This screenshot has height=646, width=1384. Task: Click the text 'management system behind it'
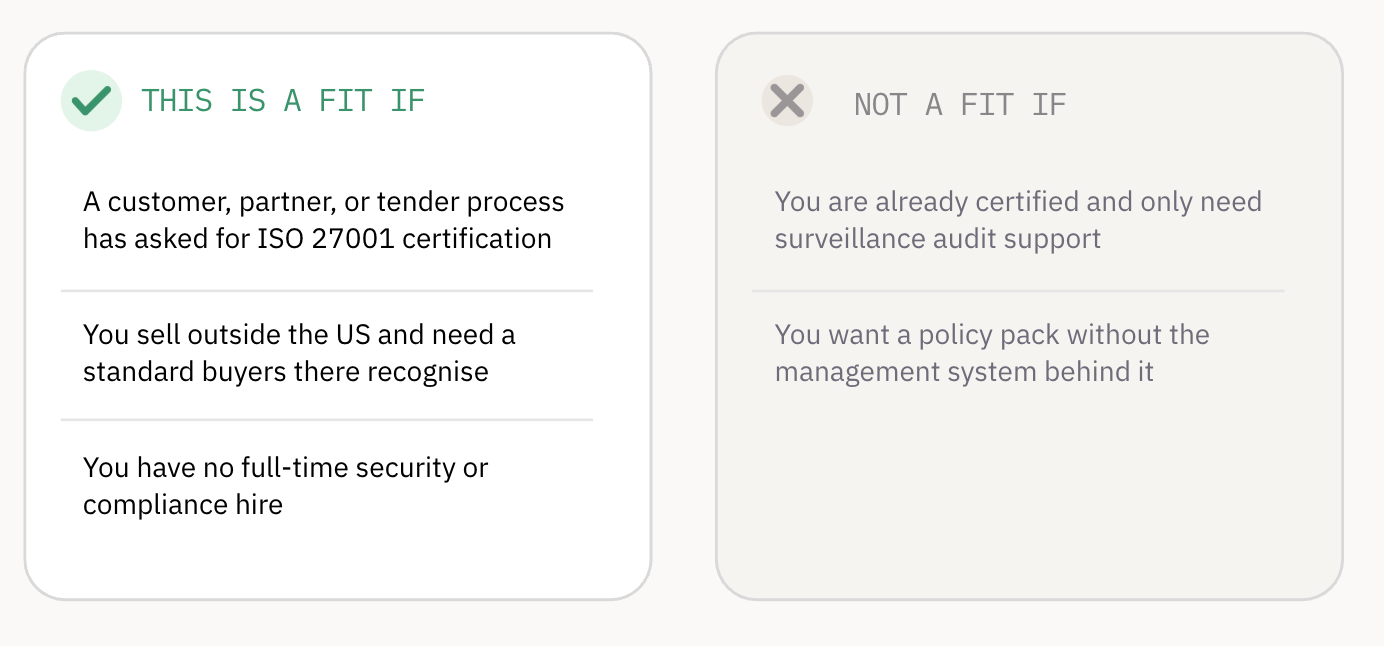pyautogui.click(x=964, y=373)
